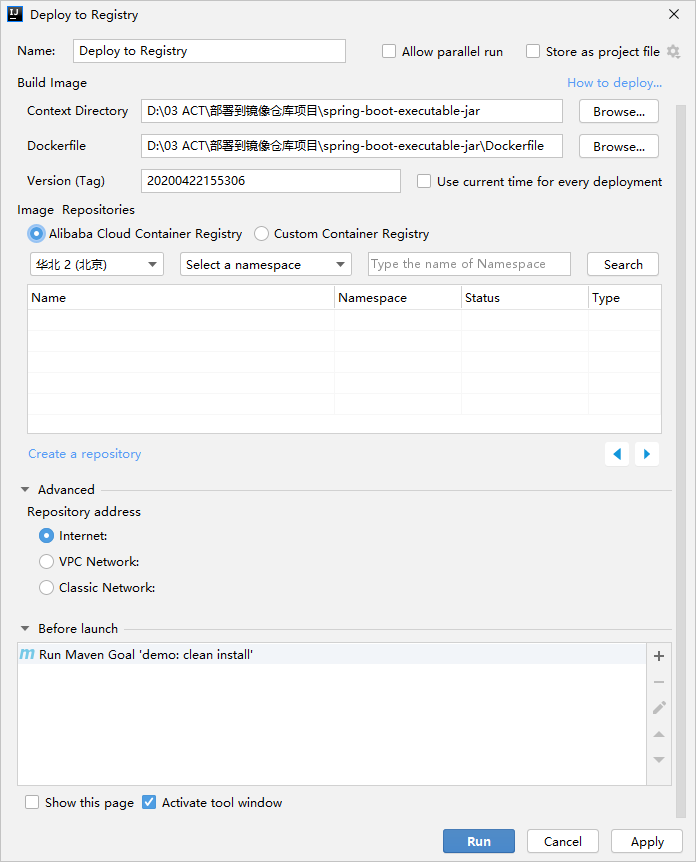Select Custom Container Registry option
696x862 pixels.
click(262, 234)
